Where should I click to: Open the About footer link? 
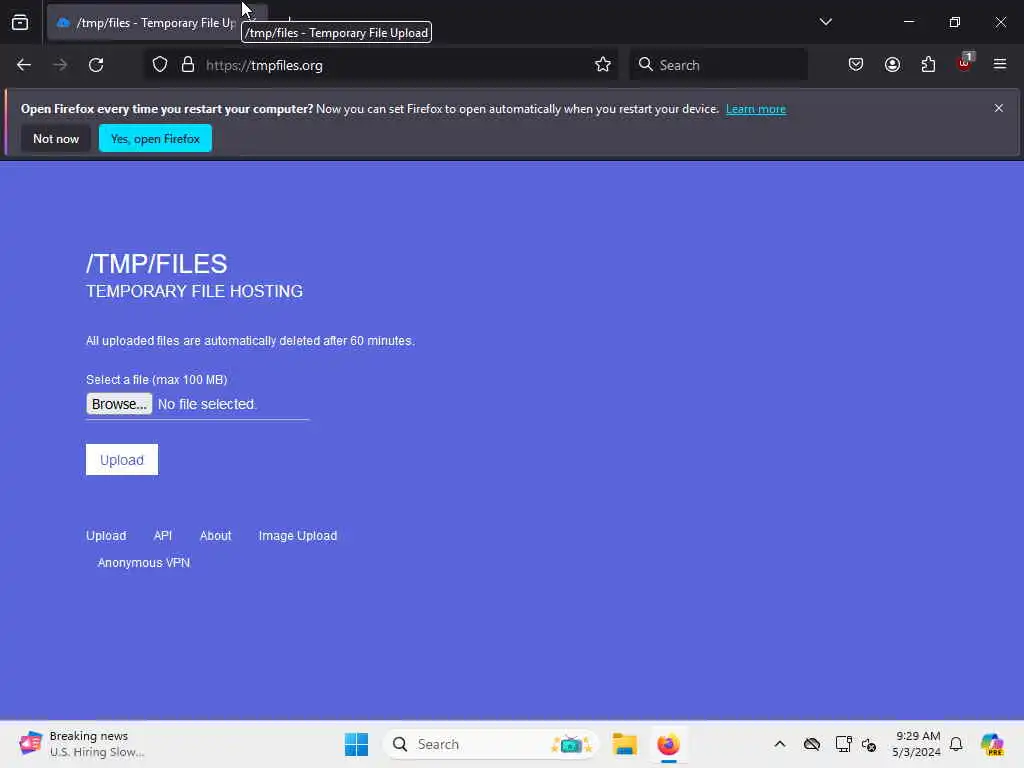216,536
